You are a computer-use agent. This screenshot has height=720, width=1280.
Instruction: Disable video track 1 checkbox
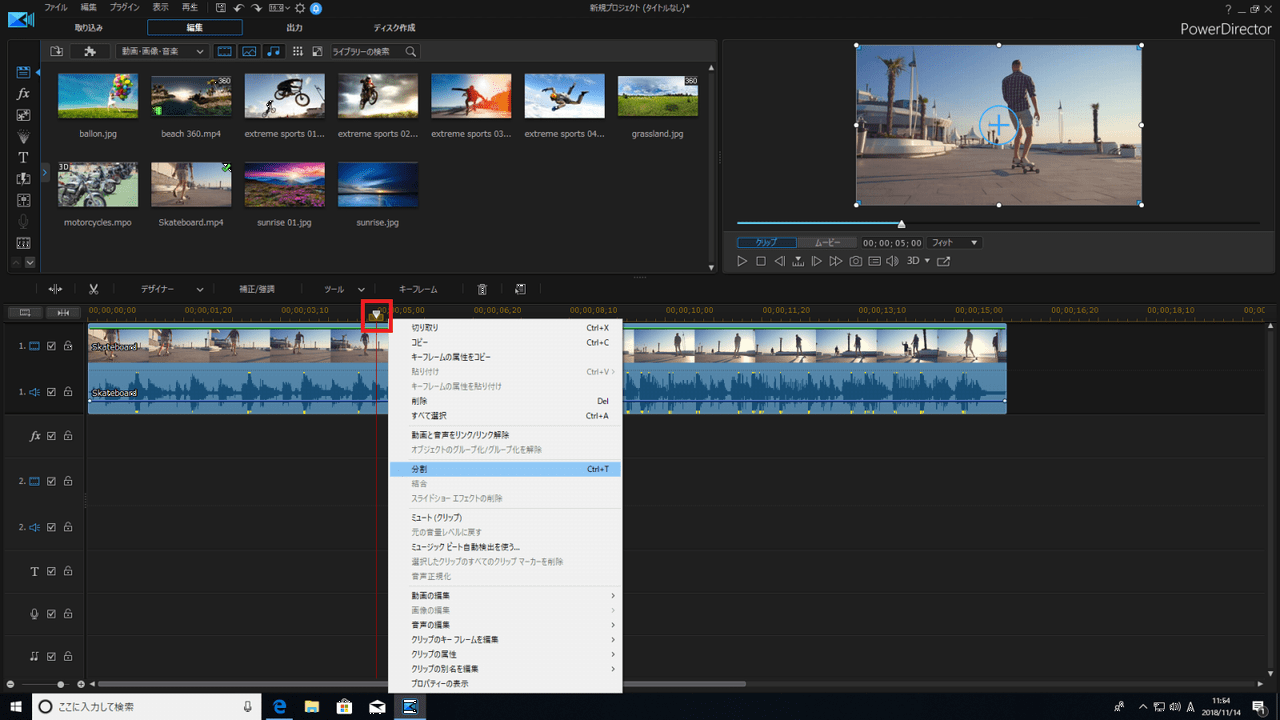tap(51, 347)
